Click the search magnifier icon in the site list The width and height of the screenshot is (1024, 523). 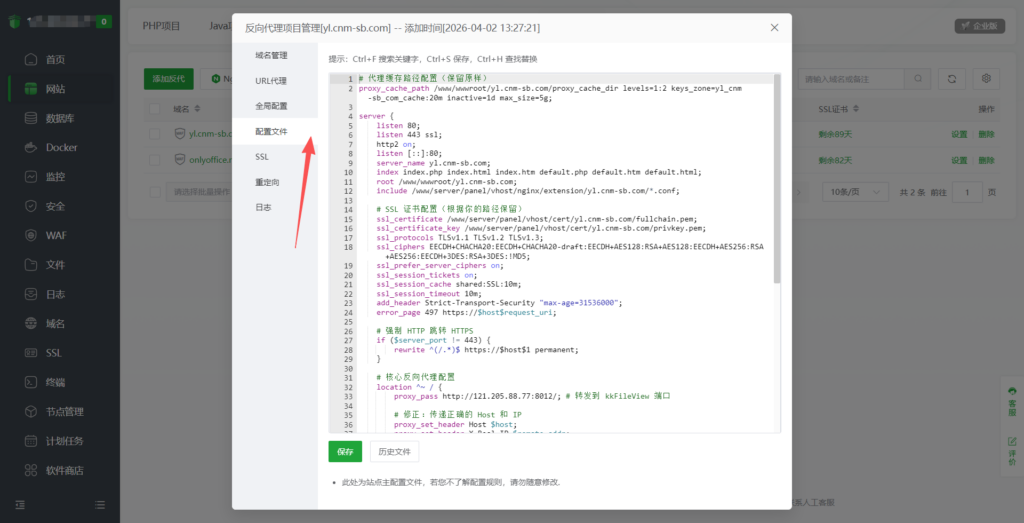[918, 78]
